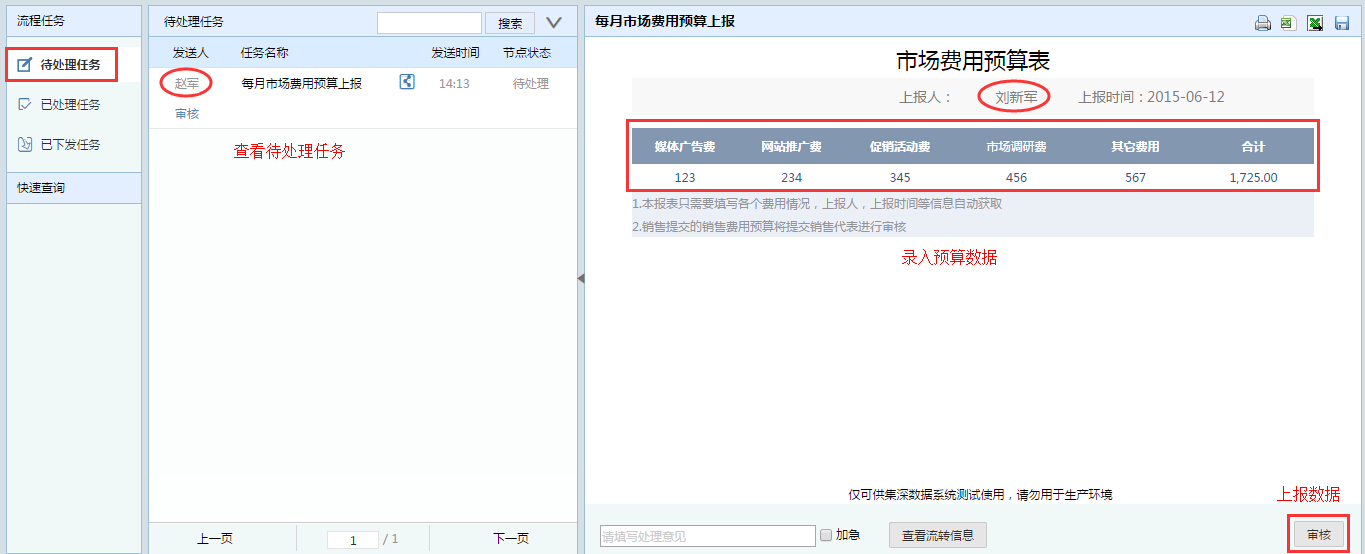Click the 任务名称 column header
This screenshot has height=554, width=1365.
265,52
